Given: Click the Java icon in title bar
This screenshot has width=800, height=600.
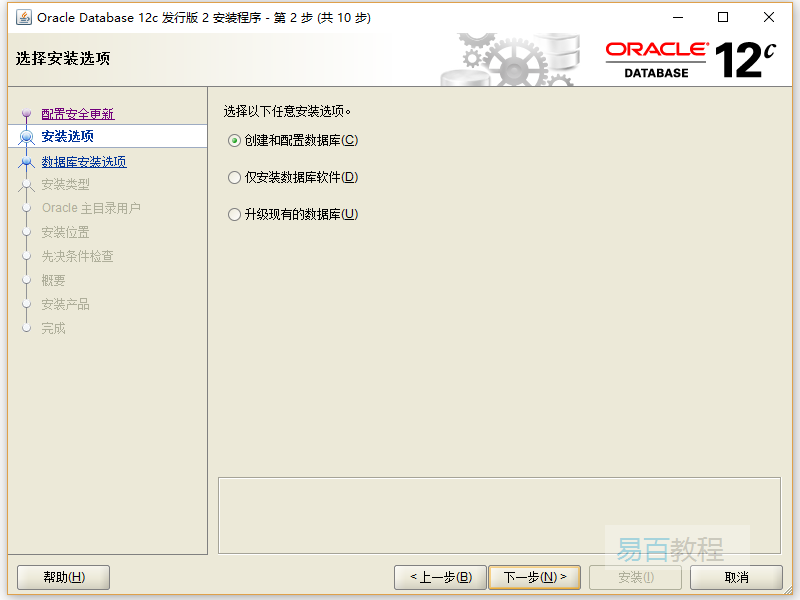Looking at the screenshot, I should click(23, 17).
